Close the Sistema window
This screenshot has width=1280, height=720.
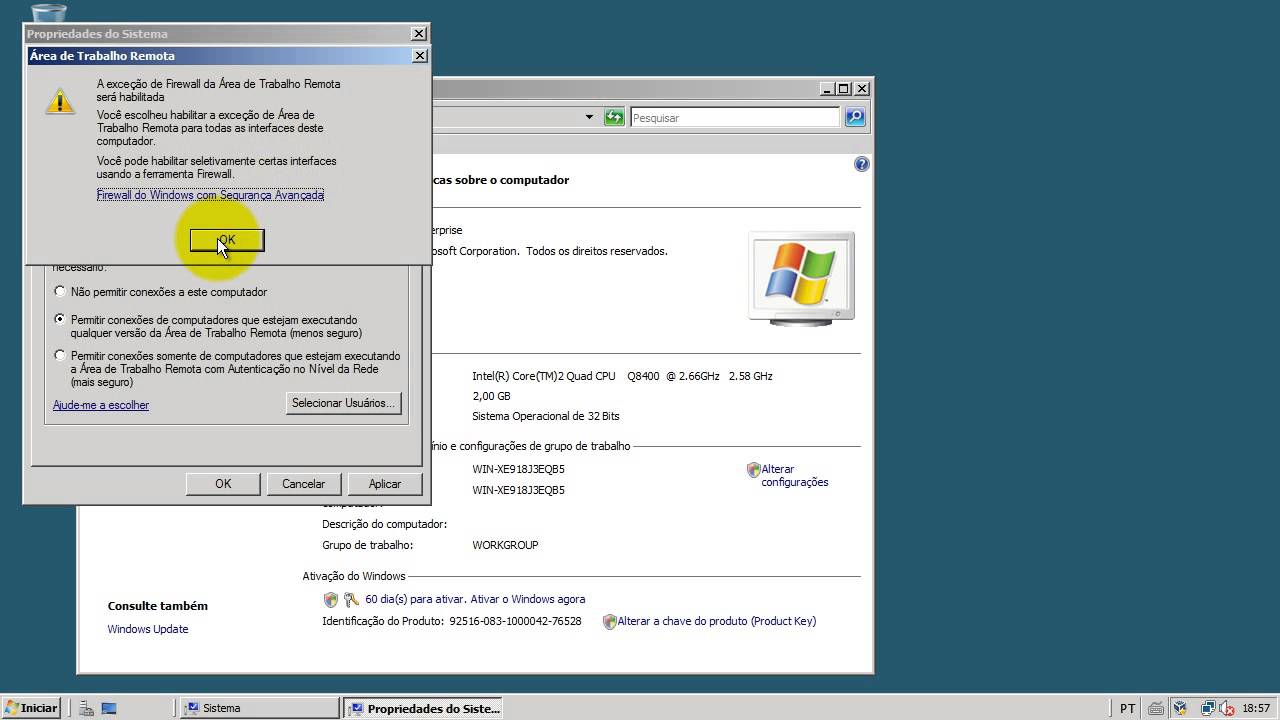click(862, 88)
